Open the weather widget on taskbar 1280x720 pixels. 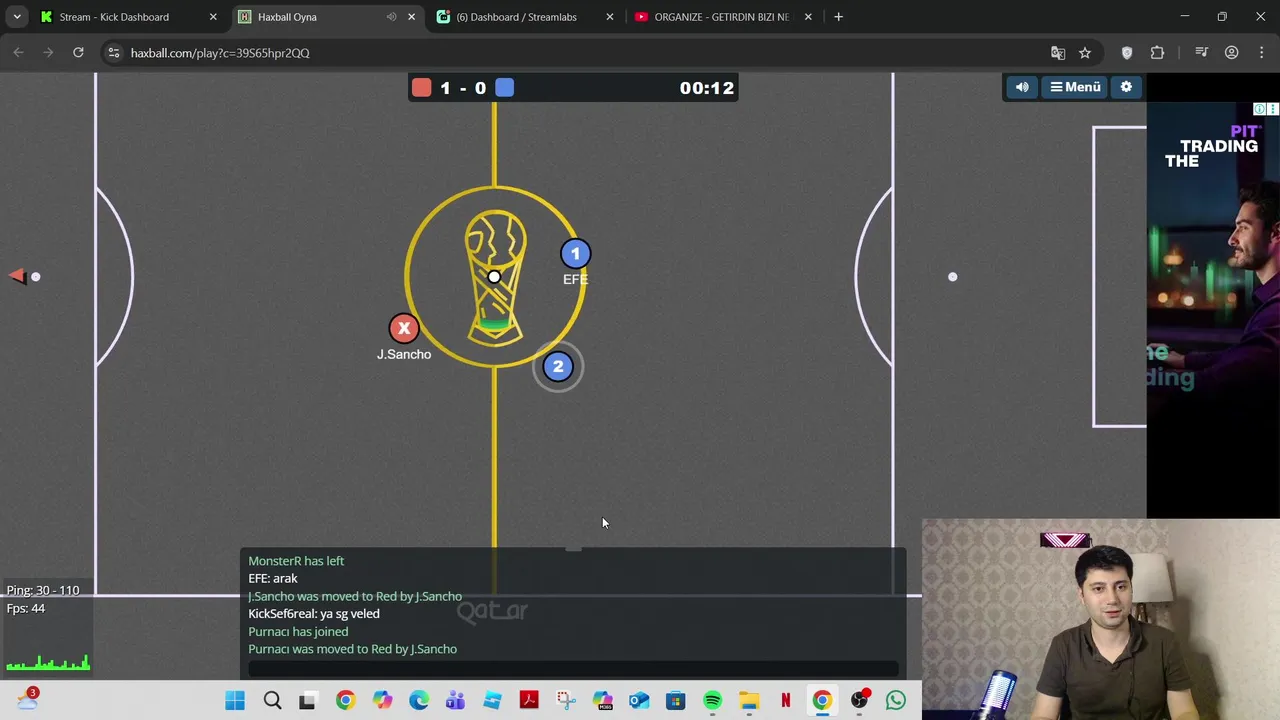27,700
